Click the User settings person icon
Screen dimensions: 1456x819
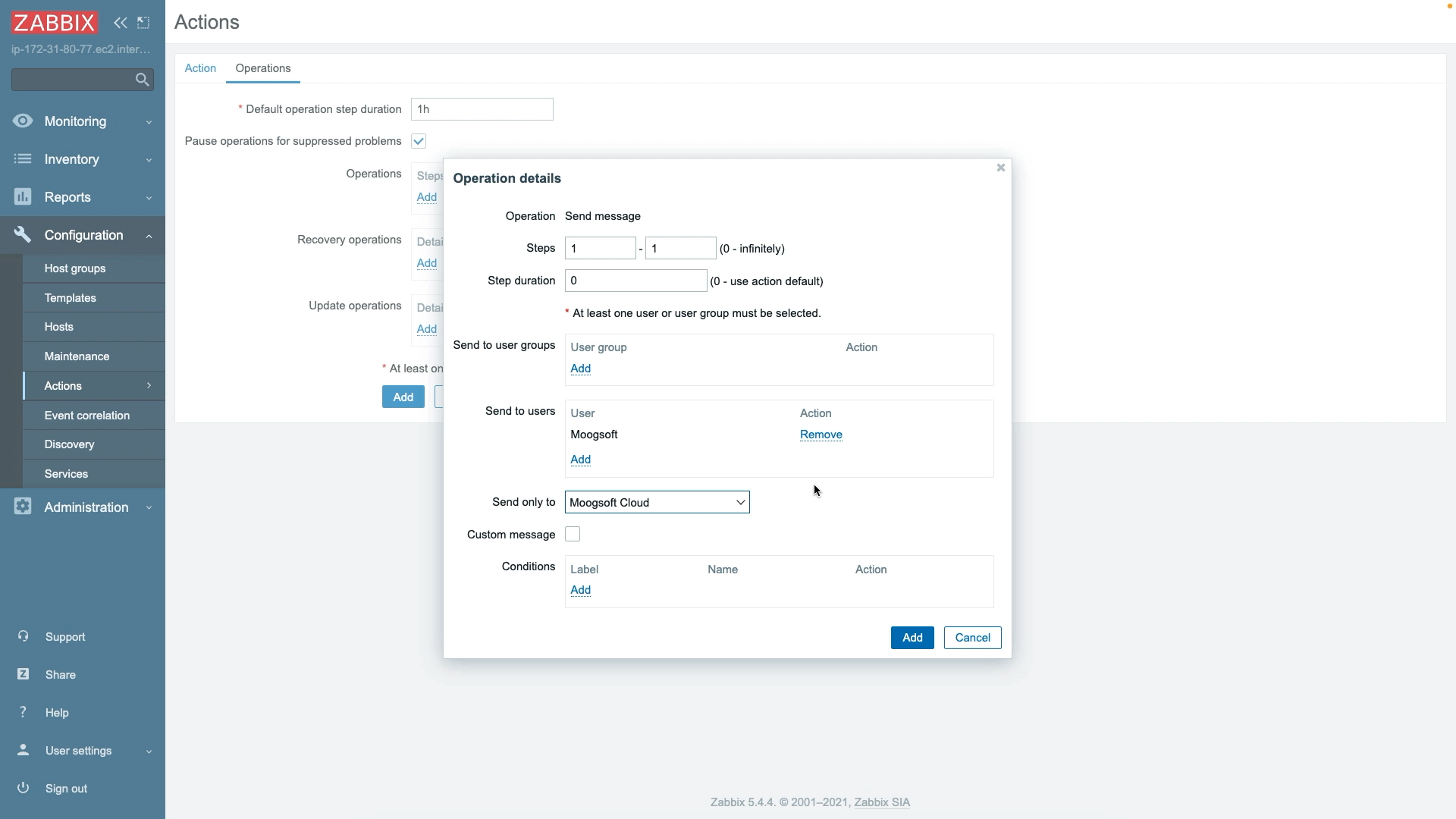click(24, 750)
